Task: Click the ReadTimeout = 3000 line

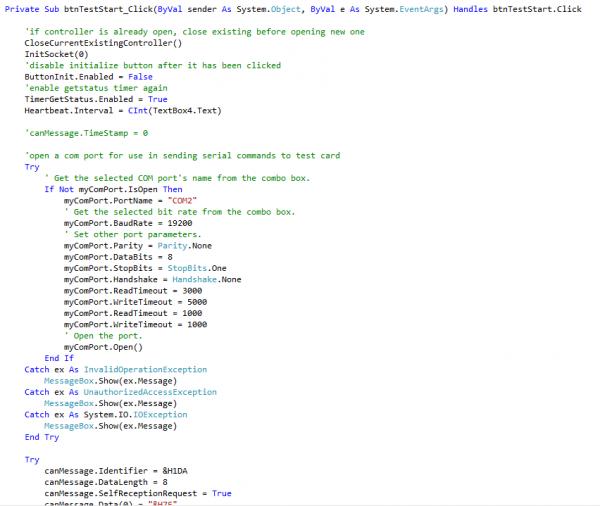Action: [x=133, y=291]
